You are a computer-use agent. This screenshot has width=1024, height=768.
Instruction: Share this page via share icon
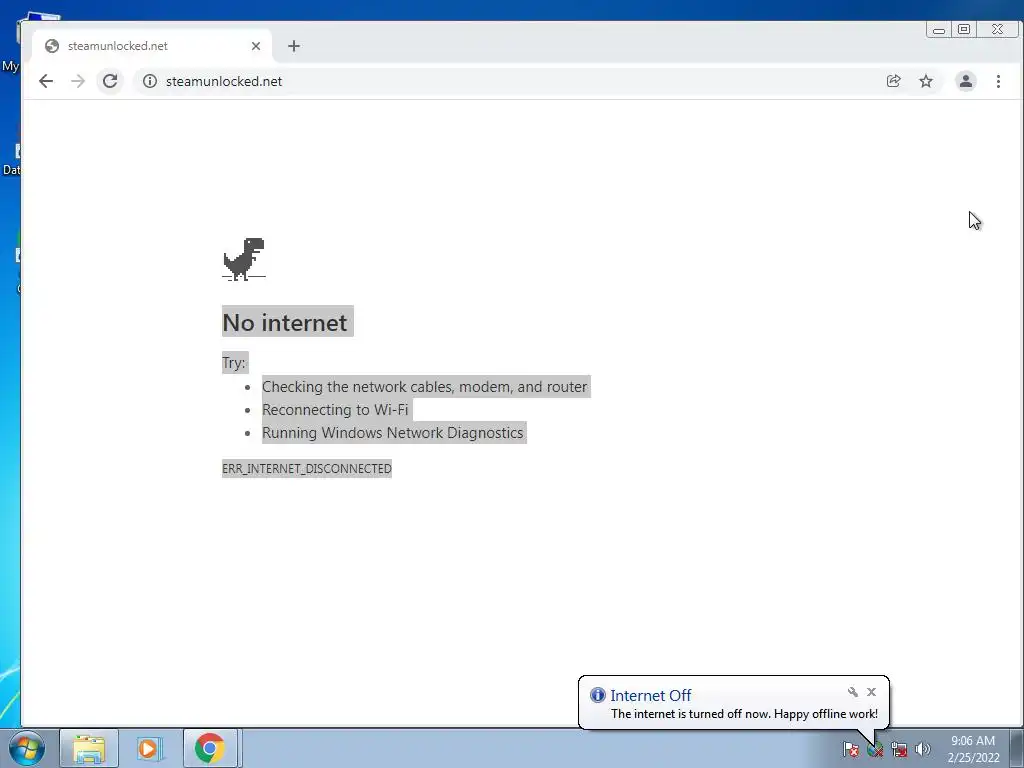893,81
